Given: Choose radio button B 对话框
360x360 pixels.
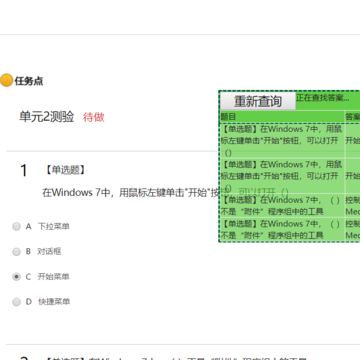Looking at the screenshot, I should (x=16, y=252).
